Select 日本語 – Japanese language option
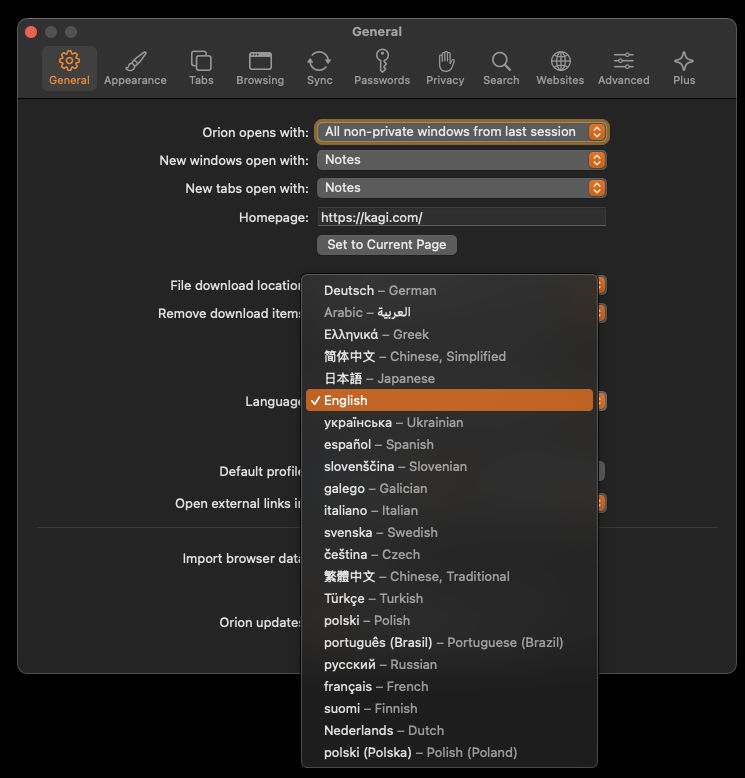The height and width of the screenshot is (778, 745). [379, 378]
